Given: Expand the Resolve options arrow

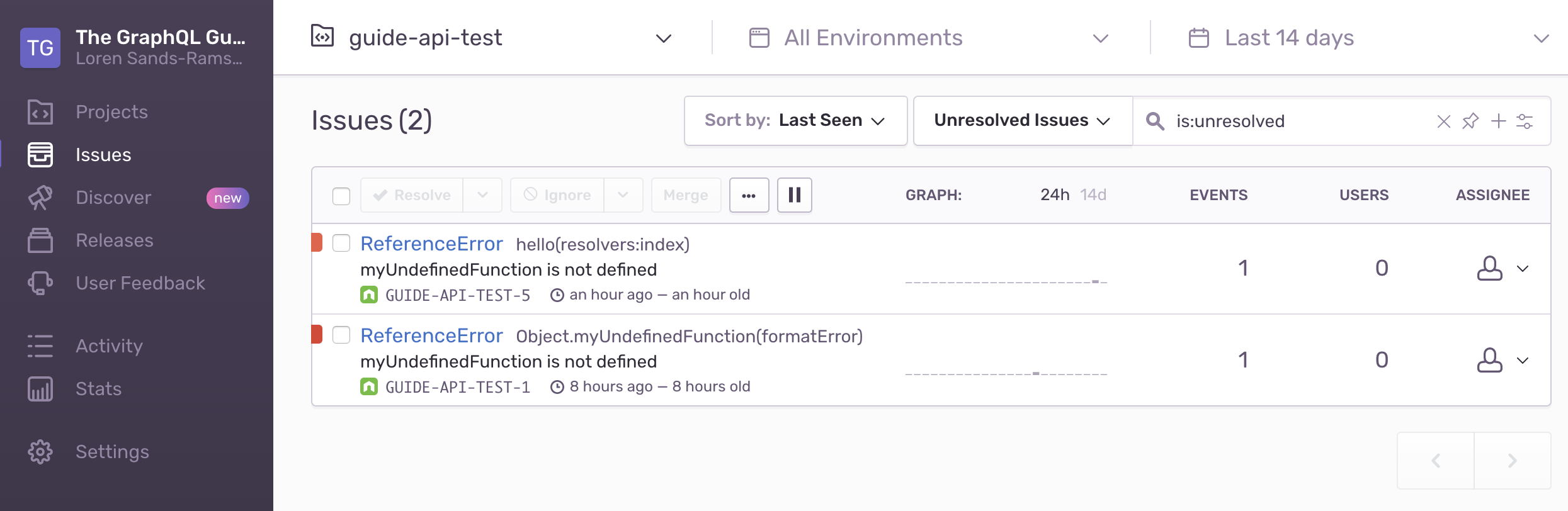Looking at the screenshot, I should pos(482,195).
